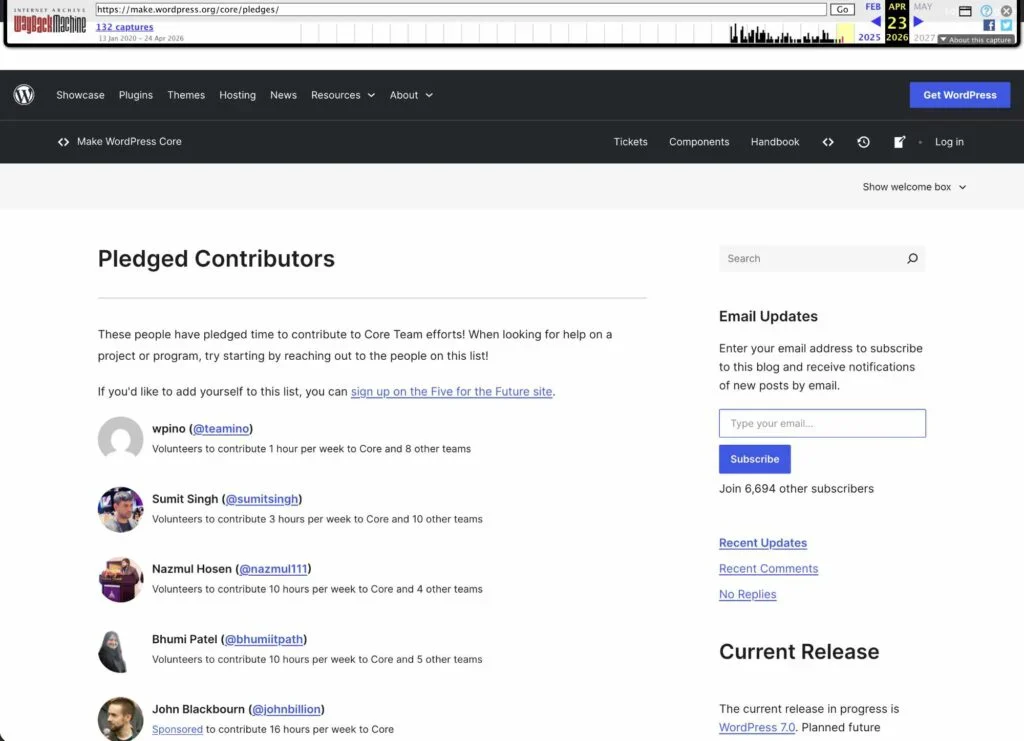This screenshot has width=1024, height=741.
Task: Select FEB in Wayback calendar
Action: [873, 7]
